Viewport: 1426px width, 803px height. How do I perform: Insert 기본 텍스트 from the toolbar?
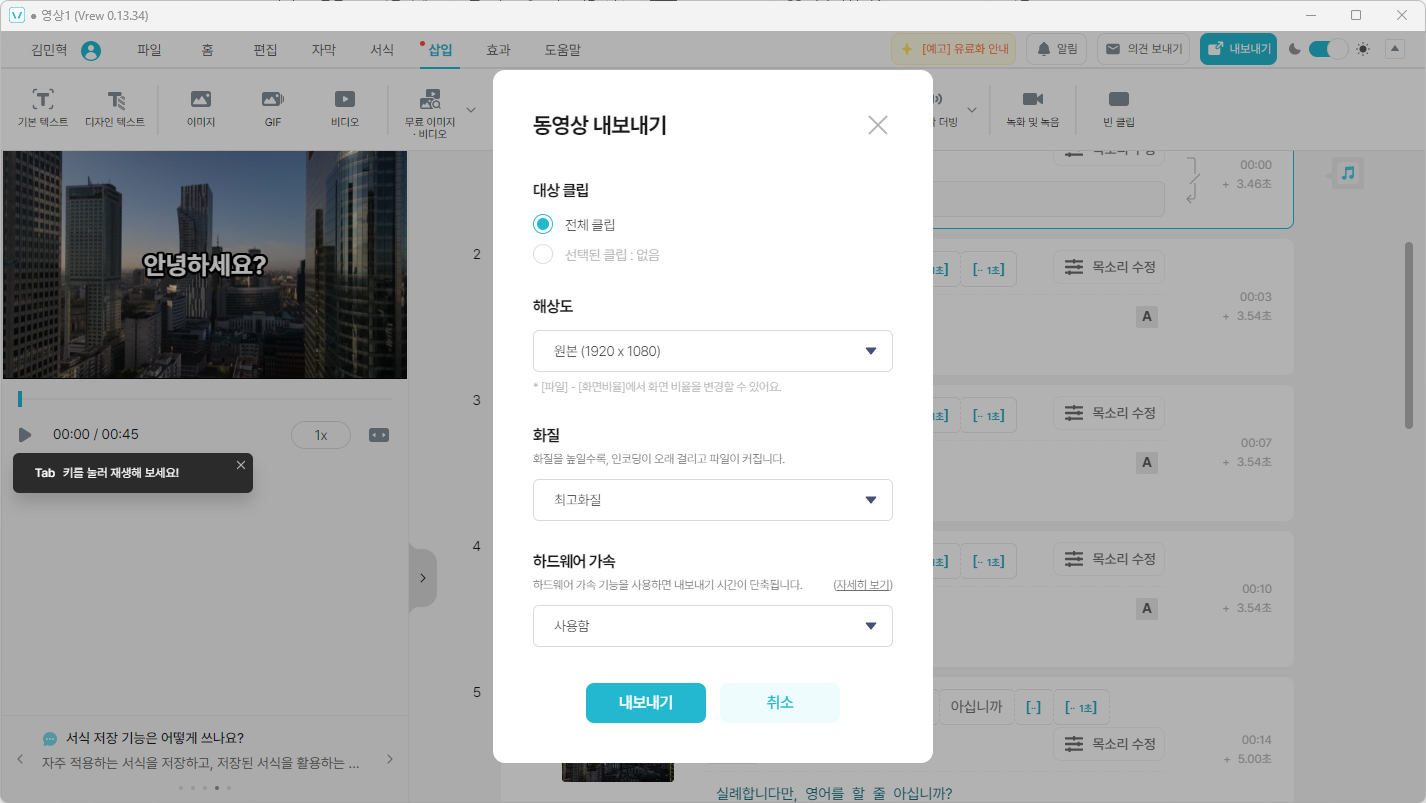[x=43, y=108]
